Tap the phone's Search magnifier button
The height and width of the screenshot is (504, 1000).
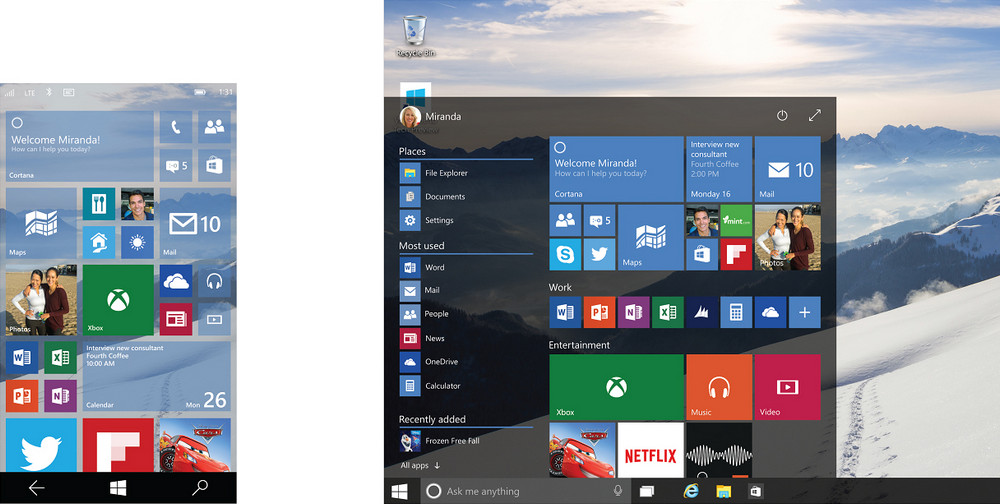(200, 488)
